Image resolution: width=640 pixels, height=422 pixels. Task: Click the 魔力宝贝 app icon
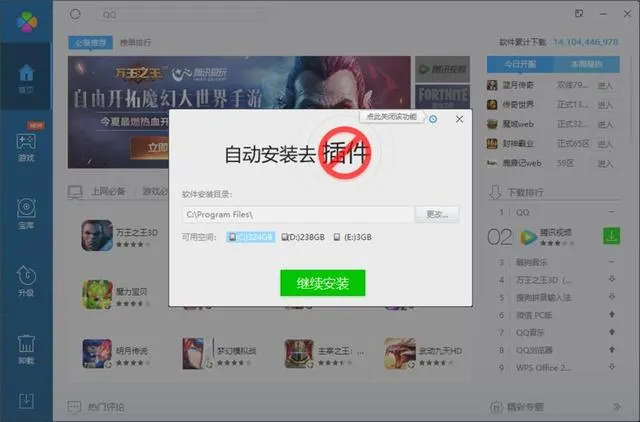97,294
